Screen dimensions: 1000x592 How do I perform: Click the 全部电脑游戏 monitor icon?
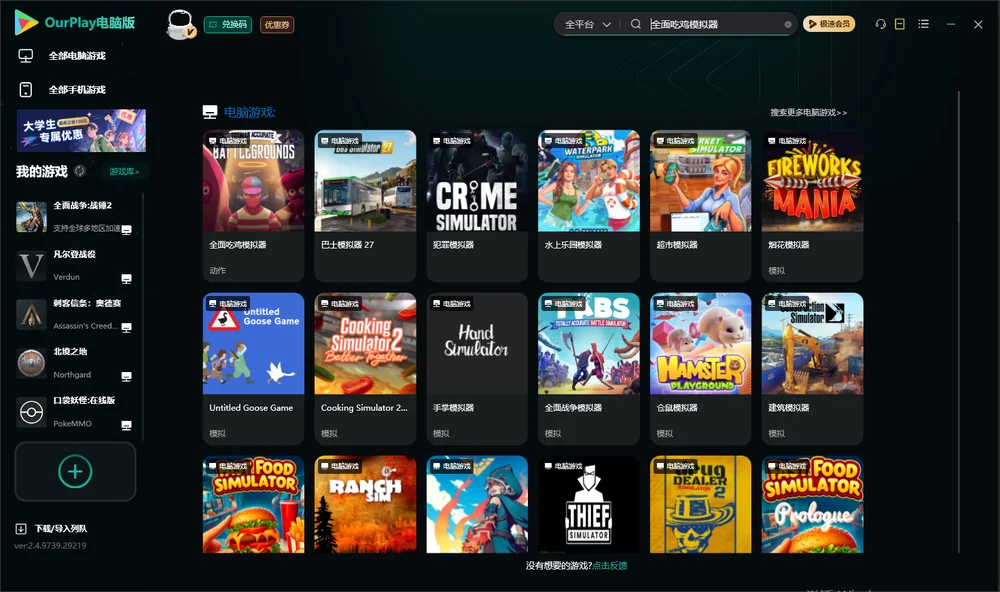click(x=26, y=56)
